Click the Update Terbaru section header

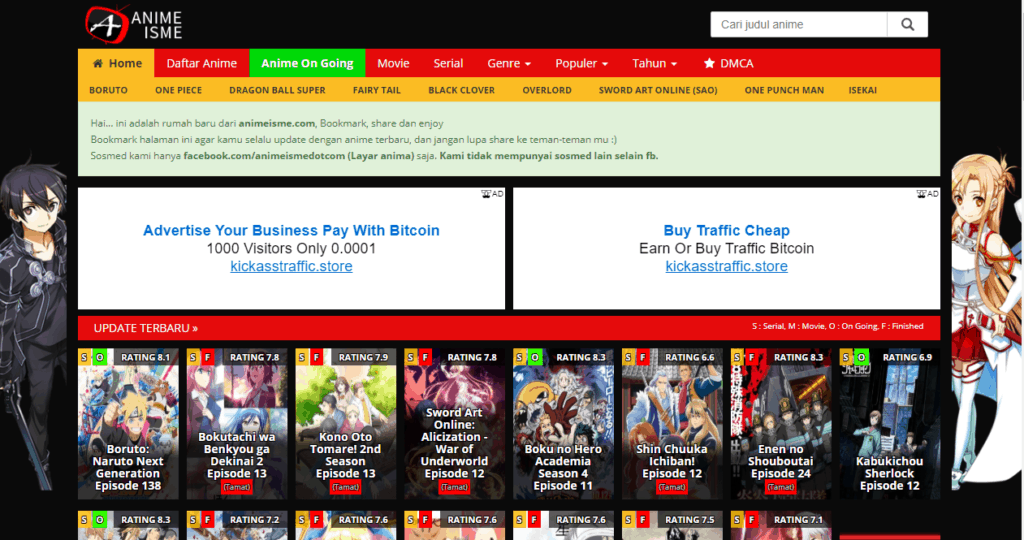(145, 328)
